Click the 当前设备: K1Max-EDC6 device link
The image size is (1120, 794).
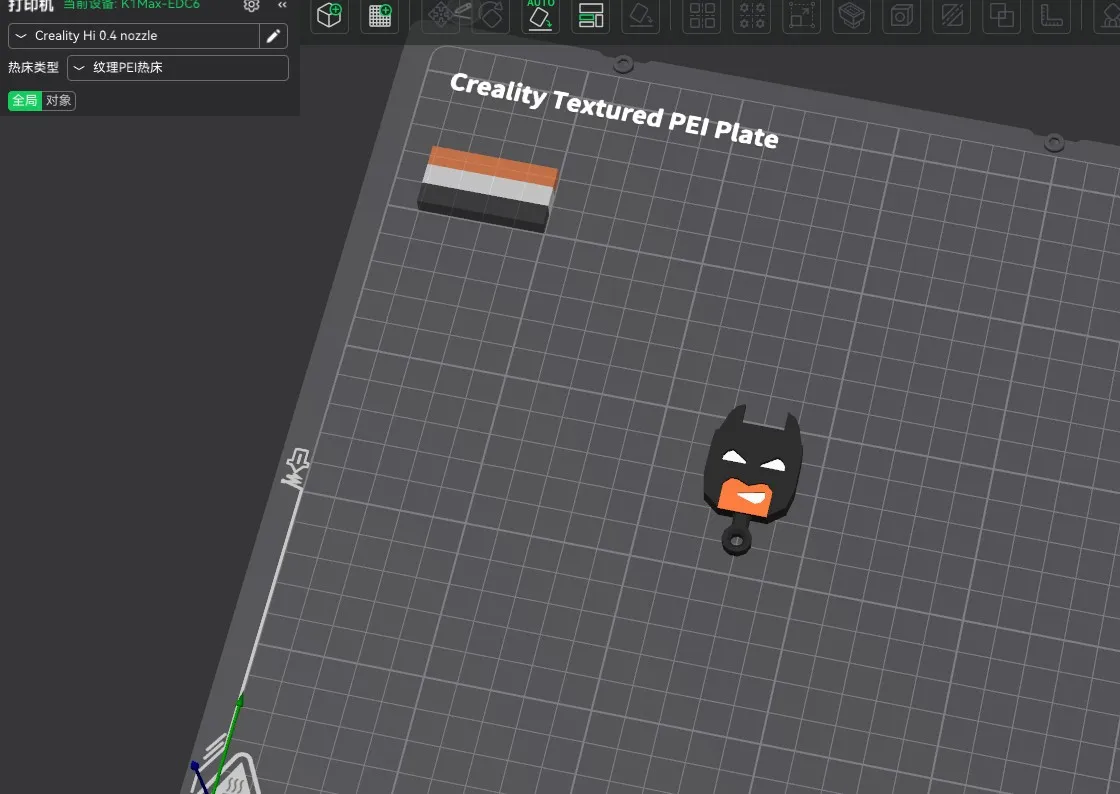tap(131, 5)
